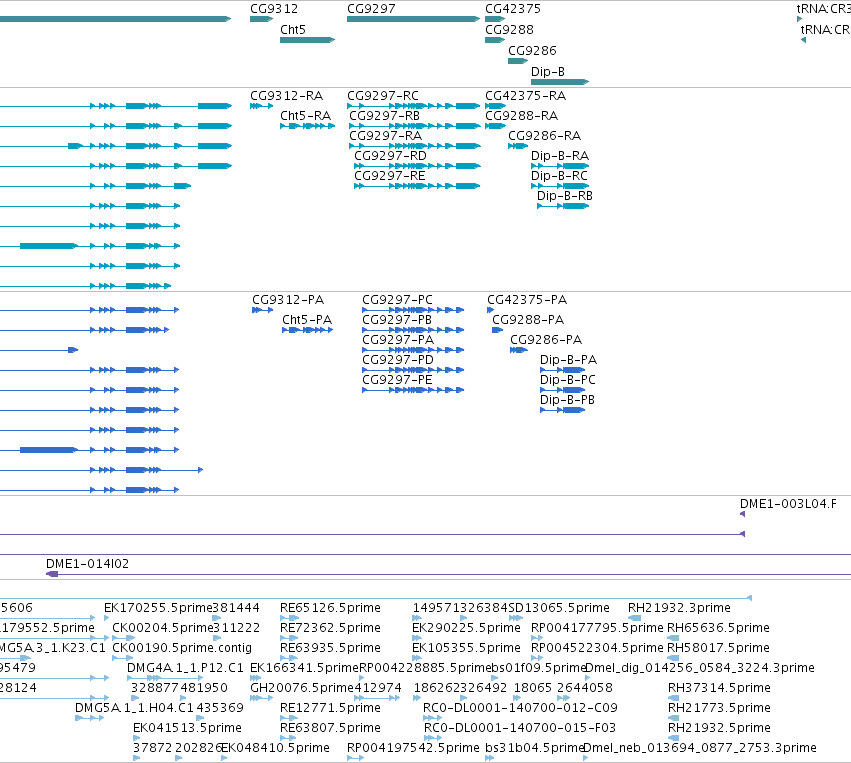Click the CG9312-RA transcript label

click(x=287, y=96)
